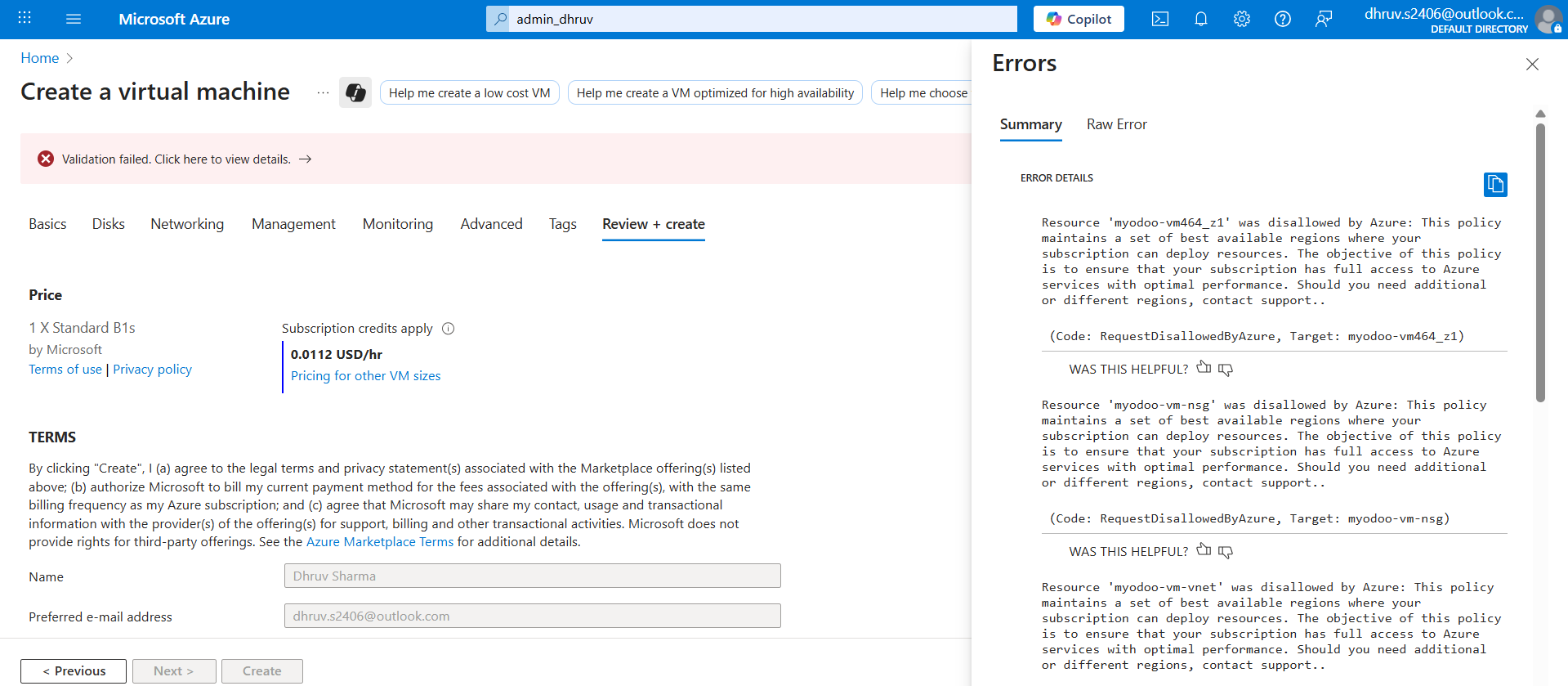Image resolution: width=1568 pixels, height=686 pixels.
Task: Open the ellipsis menu next to page title
Action: (323, 92)
